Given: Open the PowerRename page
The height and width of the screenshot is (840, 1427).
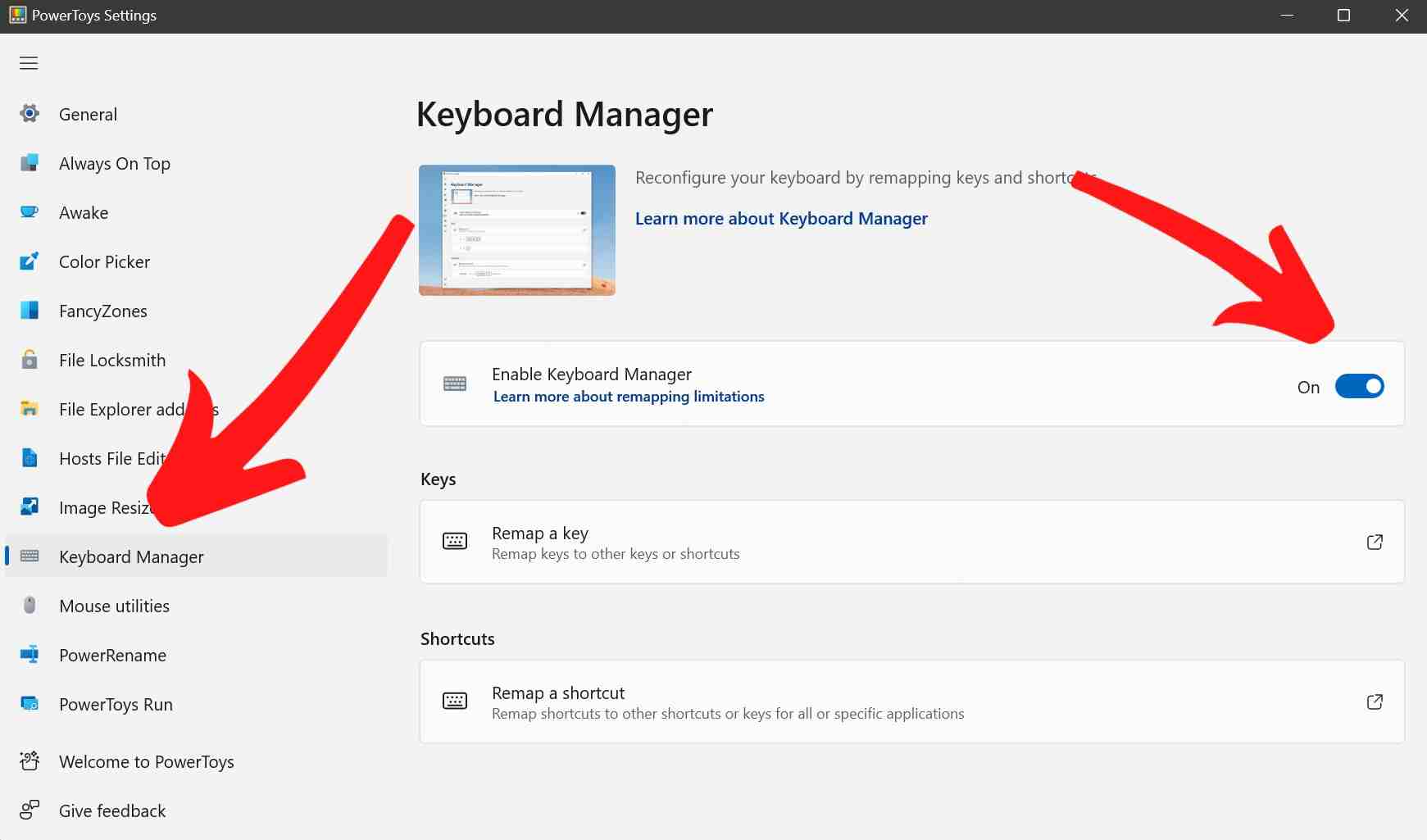Looking at the screenshot, I should pyautogui.click(x=197, y=655).
